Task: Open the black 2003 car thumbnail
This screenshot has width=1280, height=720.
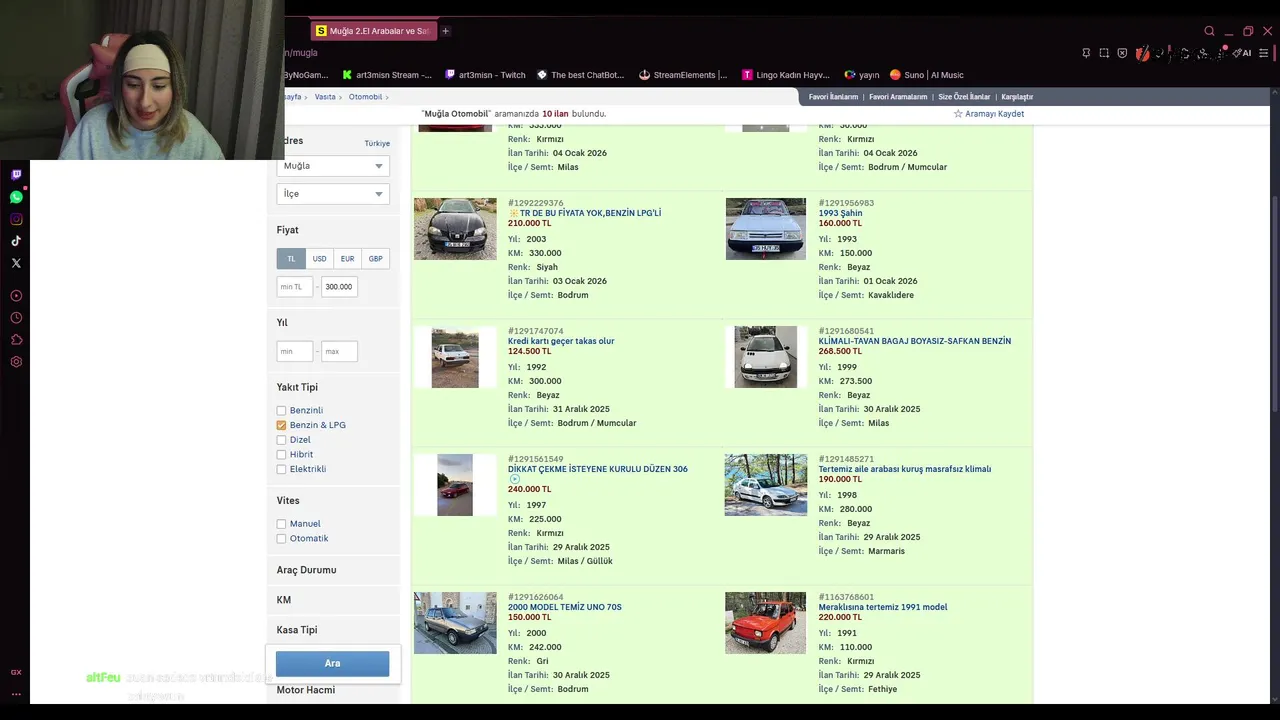Action: click(455, 229)
